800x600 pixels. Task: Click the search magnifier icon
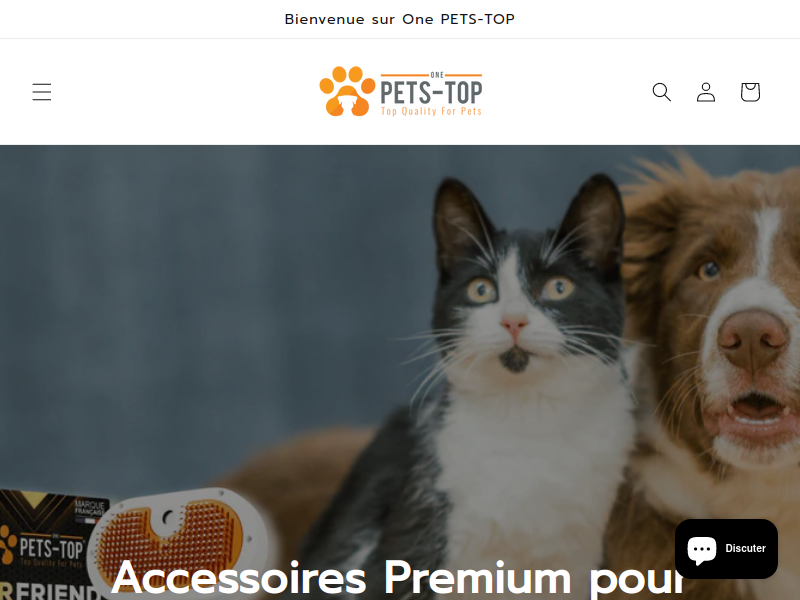(662, 92)
